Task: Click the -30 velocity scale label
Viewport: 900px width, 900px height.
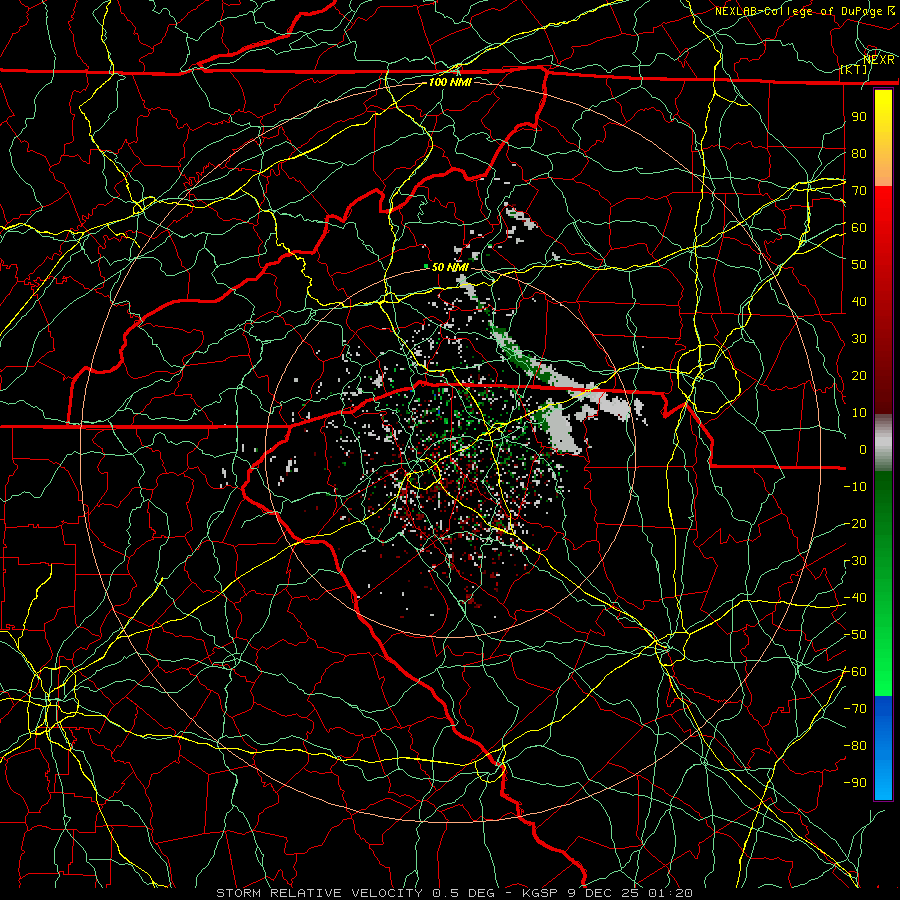Action: [x=855, y=561]
